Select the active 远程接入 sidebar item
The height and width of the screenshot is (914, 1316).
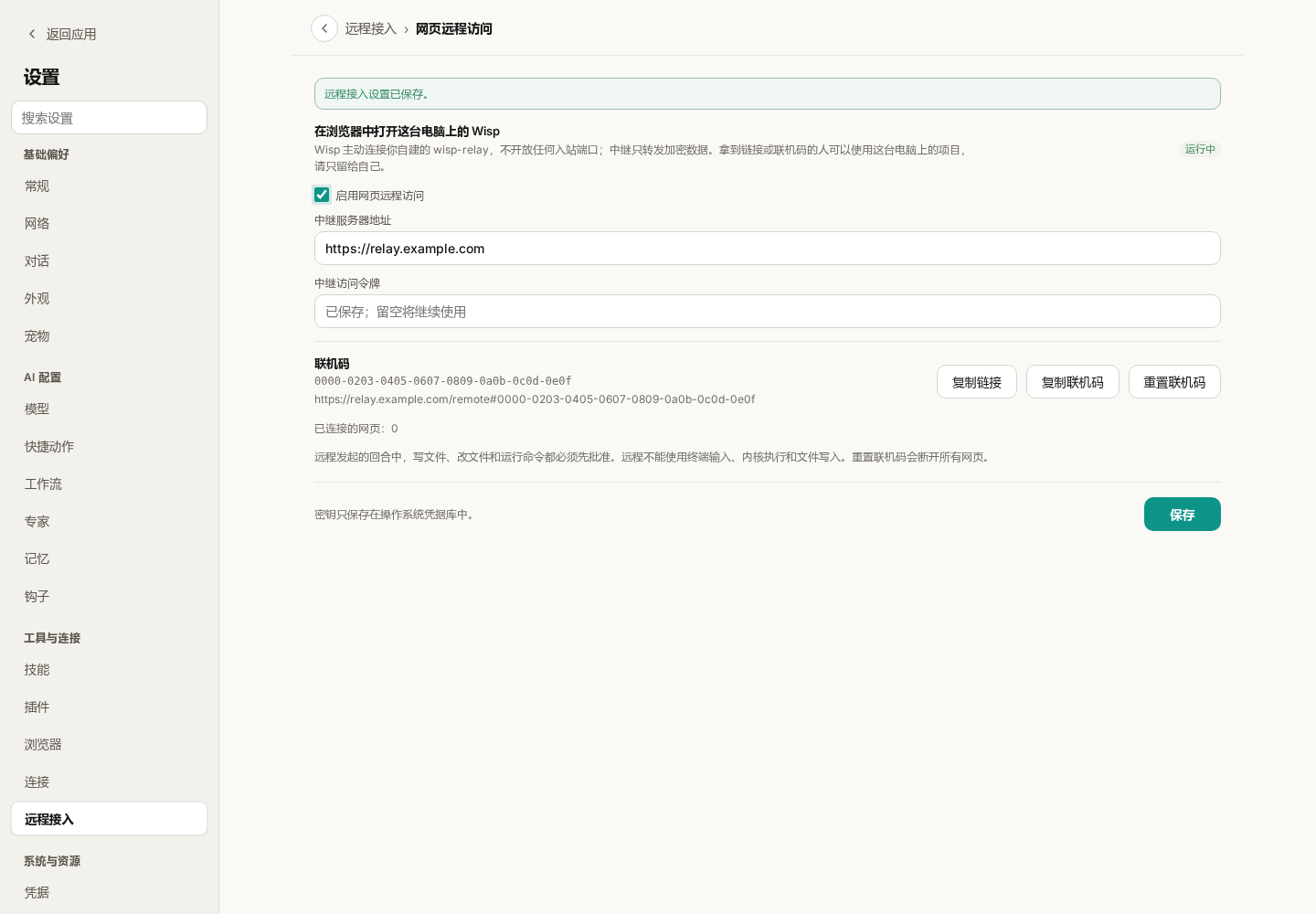tap(109, 819)
